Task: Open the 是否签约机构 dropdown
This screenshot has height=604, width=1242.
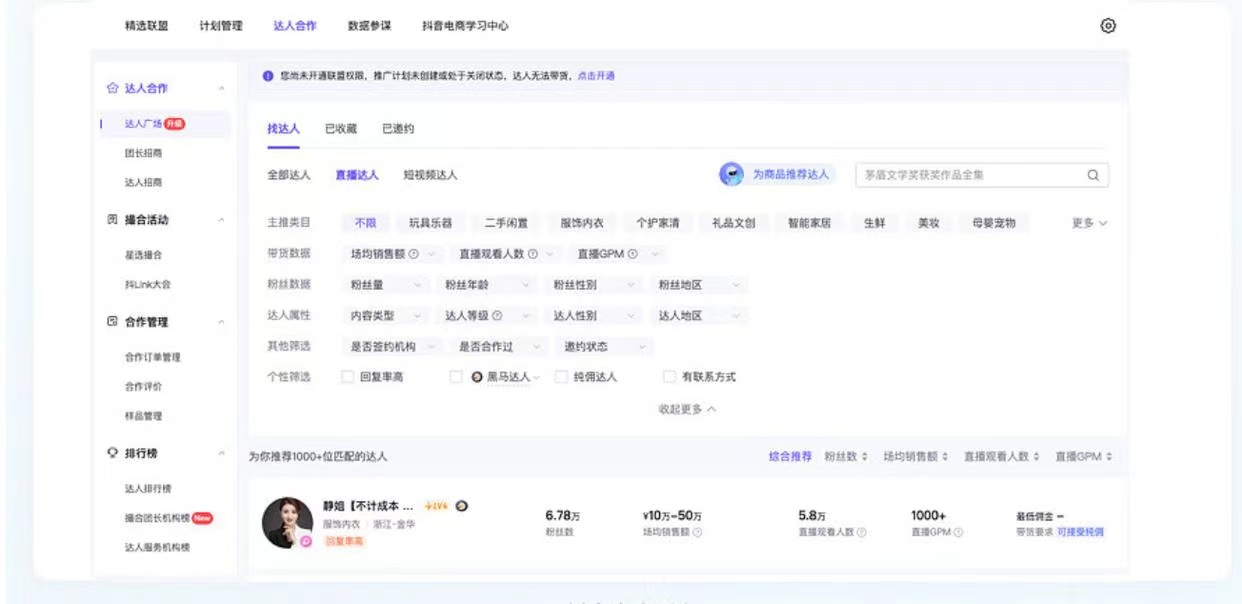Action: [x=392, y=347]
